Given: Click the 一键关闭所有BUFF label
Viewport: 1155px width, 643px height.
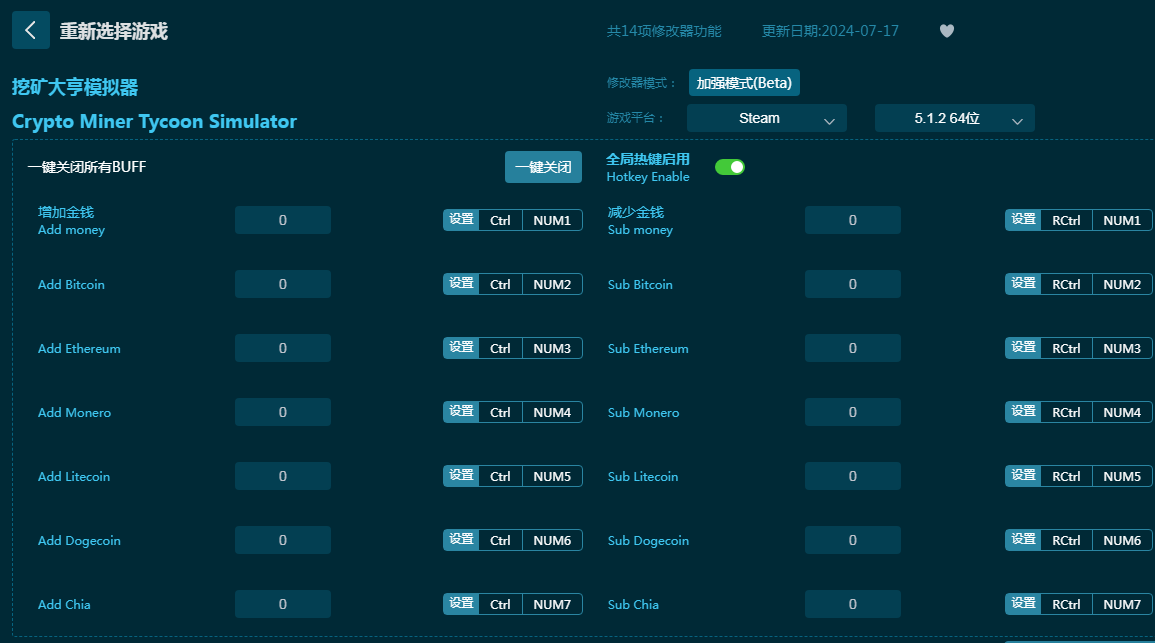Looking at the screenshot, I should 87,167.
